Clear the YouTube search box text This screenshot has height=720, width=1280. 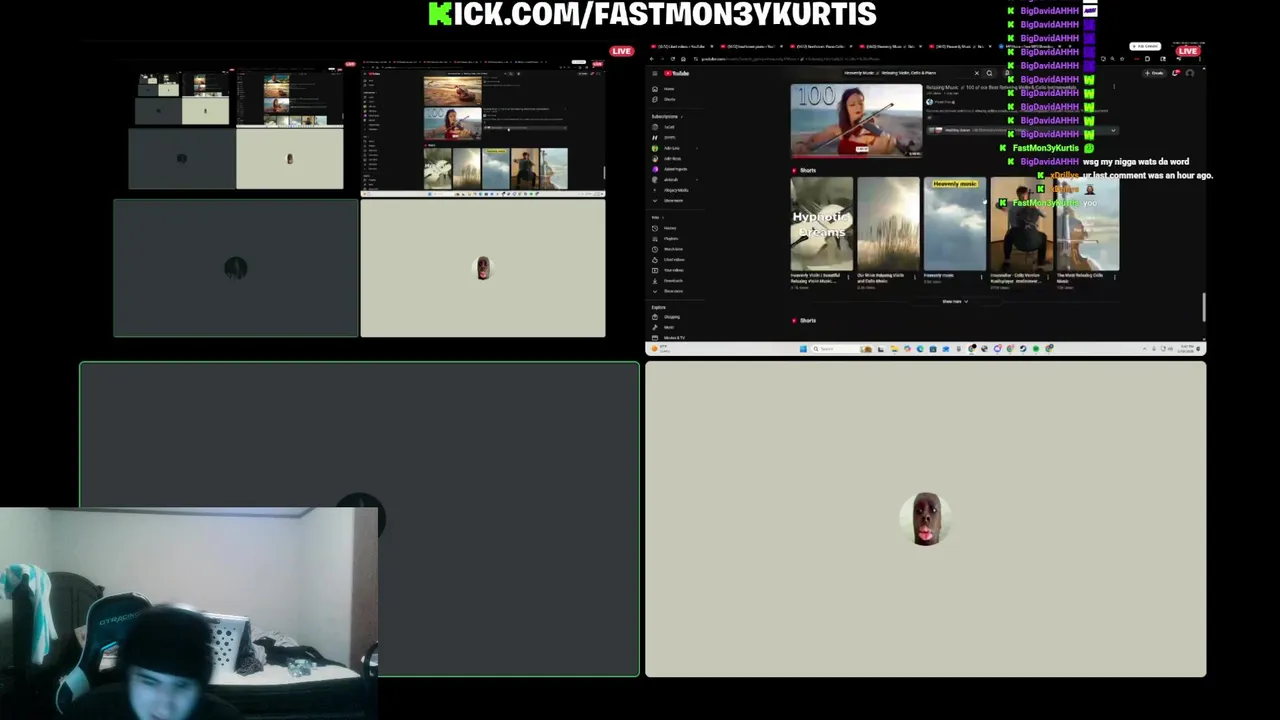(x=977, y=73)
